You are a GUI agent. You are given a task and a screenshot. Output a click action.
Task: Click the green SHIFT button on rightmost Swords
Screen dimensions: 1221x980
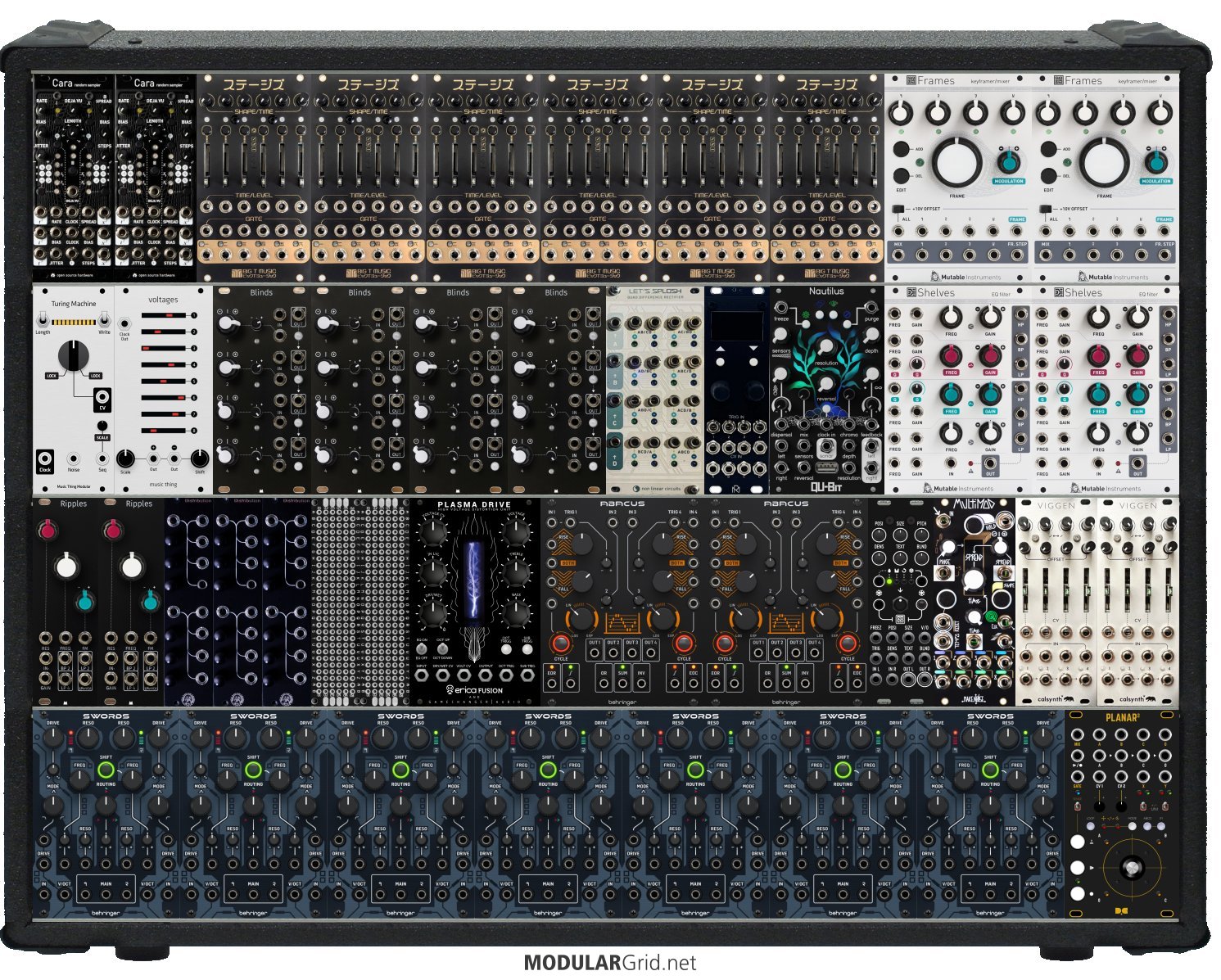[x=990, y=770]
